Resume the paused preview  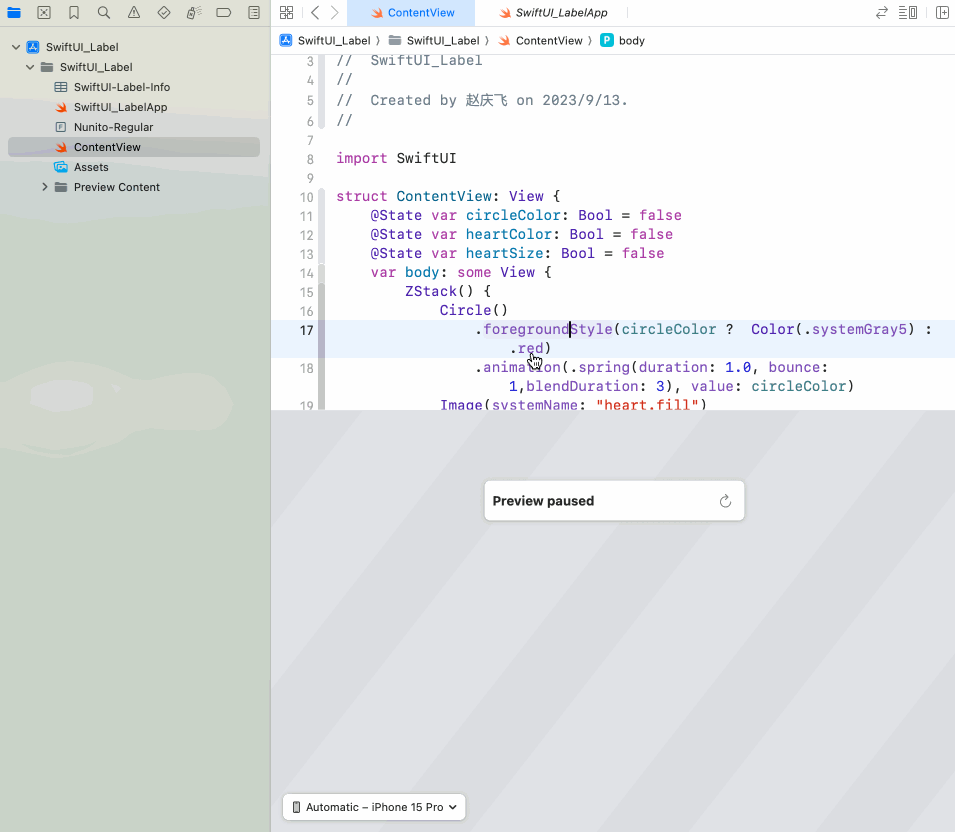coord(726,501)
